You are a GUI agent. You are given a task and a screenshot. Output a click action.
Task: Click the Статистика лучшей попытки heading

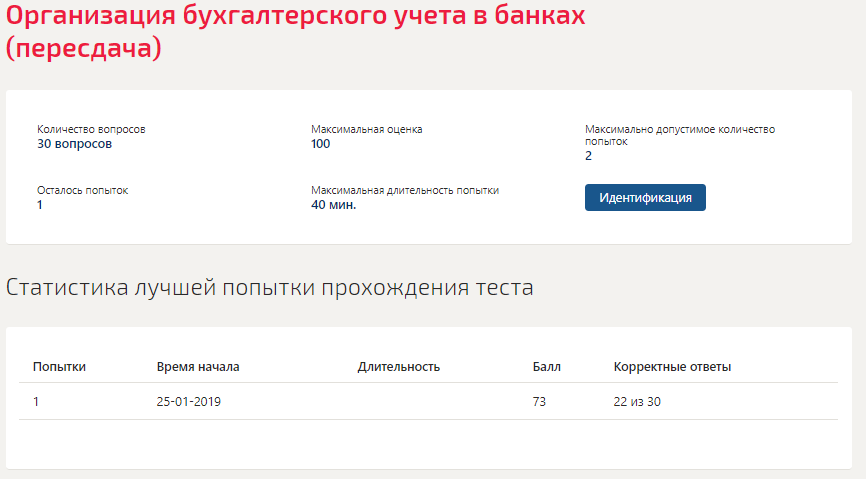coord(270,288)
